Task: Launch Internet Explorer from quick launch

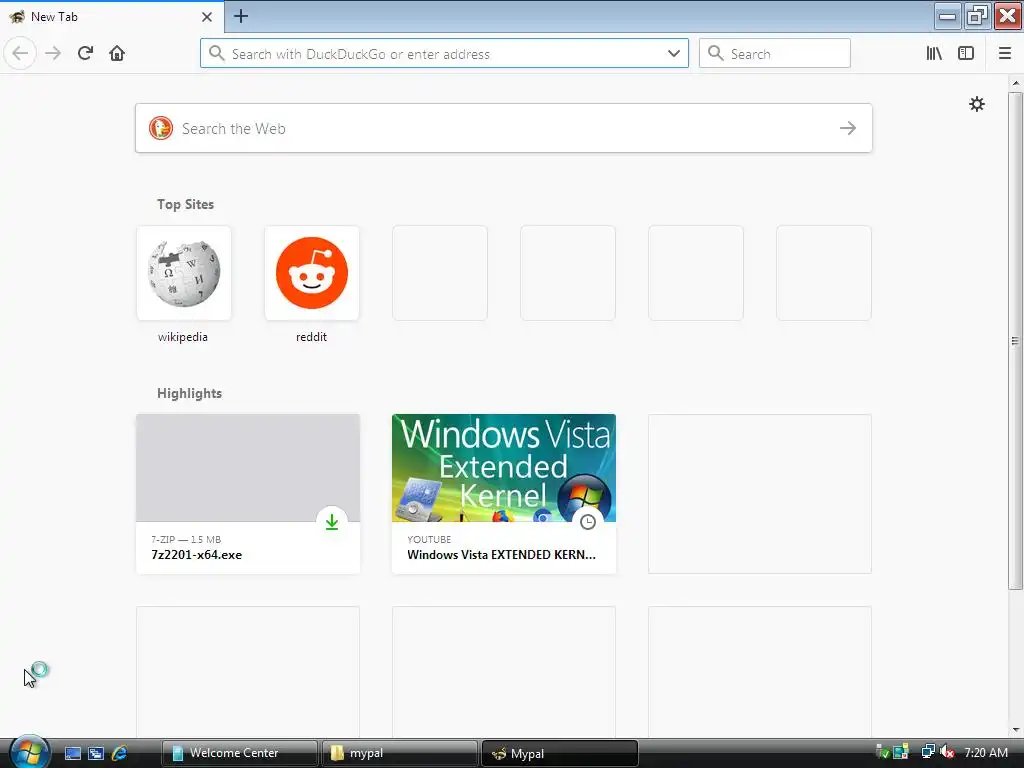Action: (120, 753)
